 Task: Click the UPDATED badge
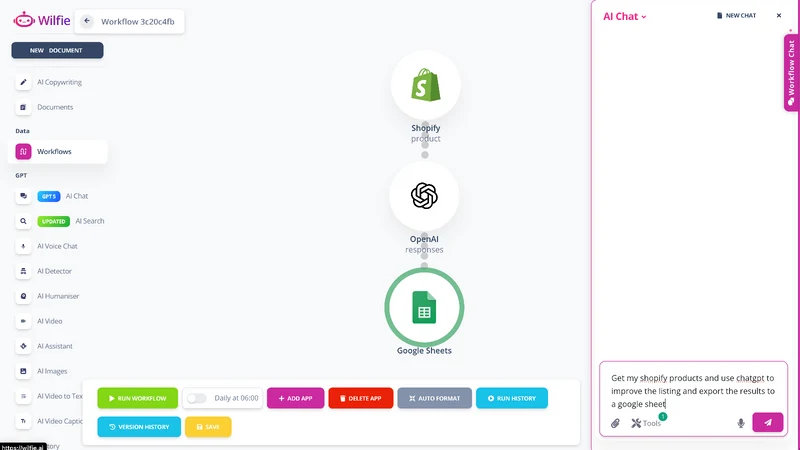click(54, 221)
